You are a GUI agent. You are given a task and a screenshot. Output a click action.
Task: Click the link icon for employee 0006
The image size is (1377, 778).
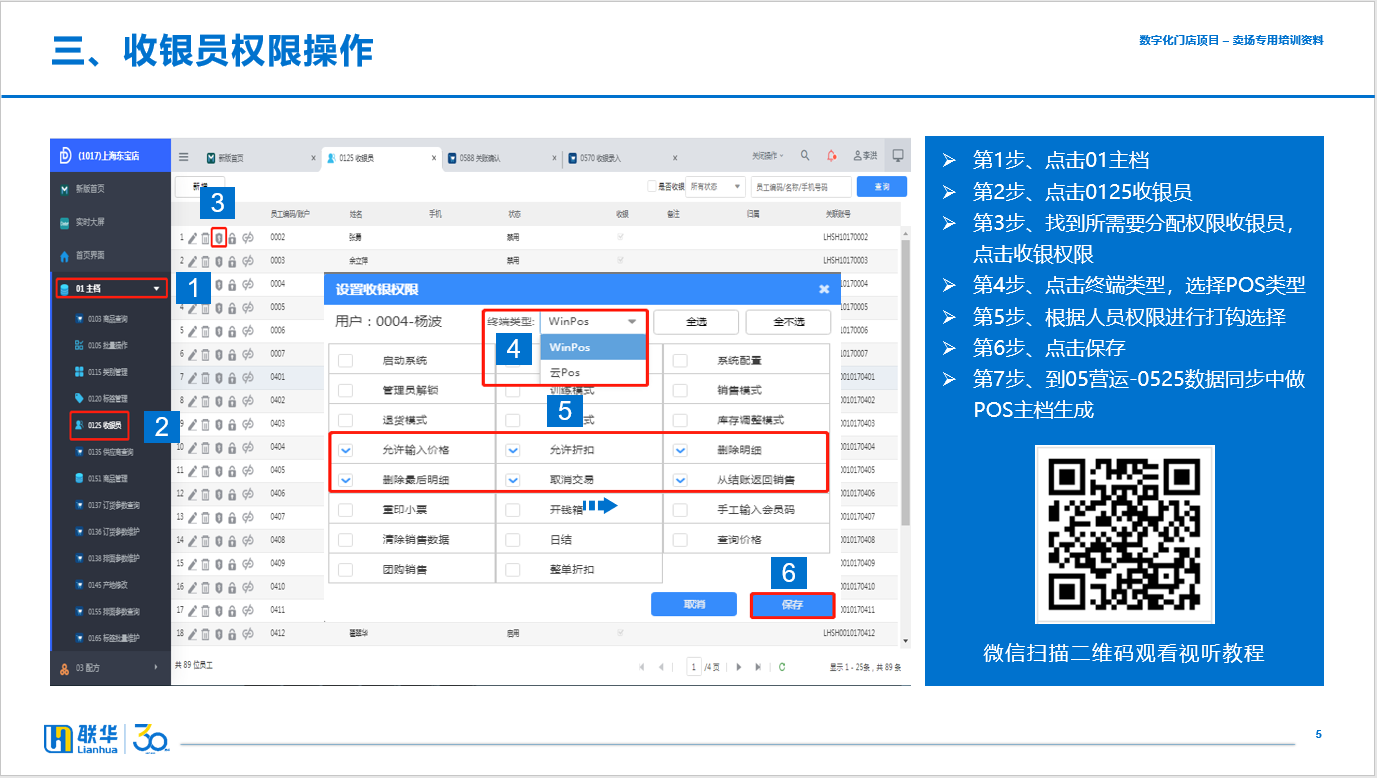point(248,331)
